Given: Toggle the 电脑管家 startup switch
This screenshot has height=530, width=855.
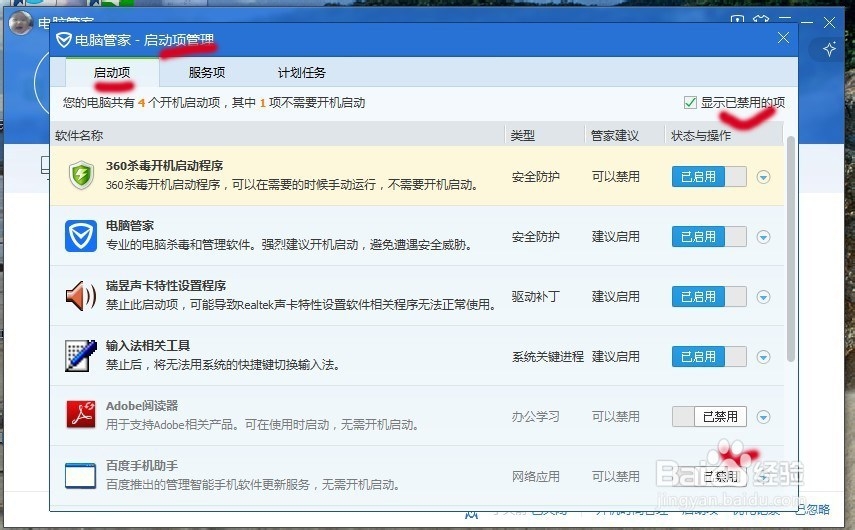Looking at the screenshot, I should (x=709, y=237).
